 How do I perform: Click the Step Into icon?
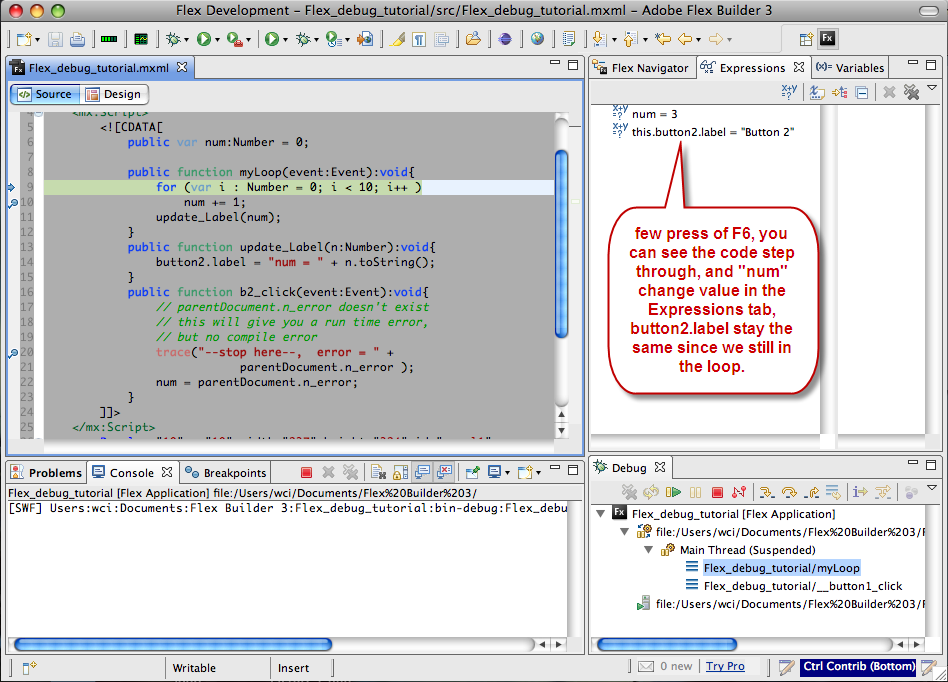766,491
